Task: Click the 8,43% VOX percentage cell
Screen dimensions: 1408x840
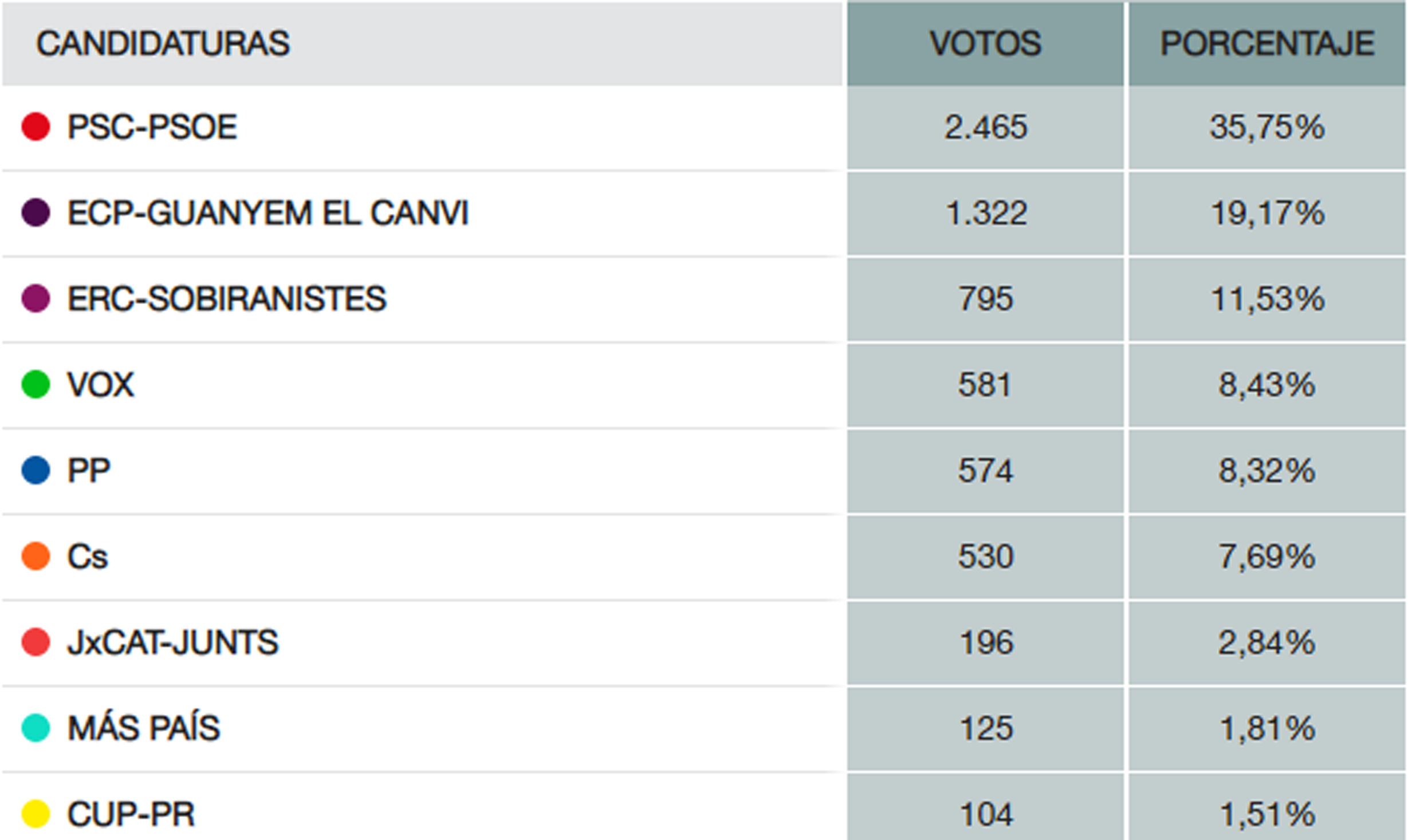Action: [x=1267, y=385]
